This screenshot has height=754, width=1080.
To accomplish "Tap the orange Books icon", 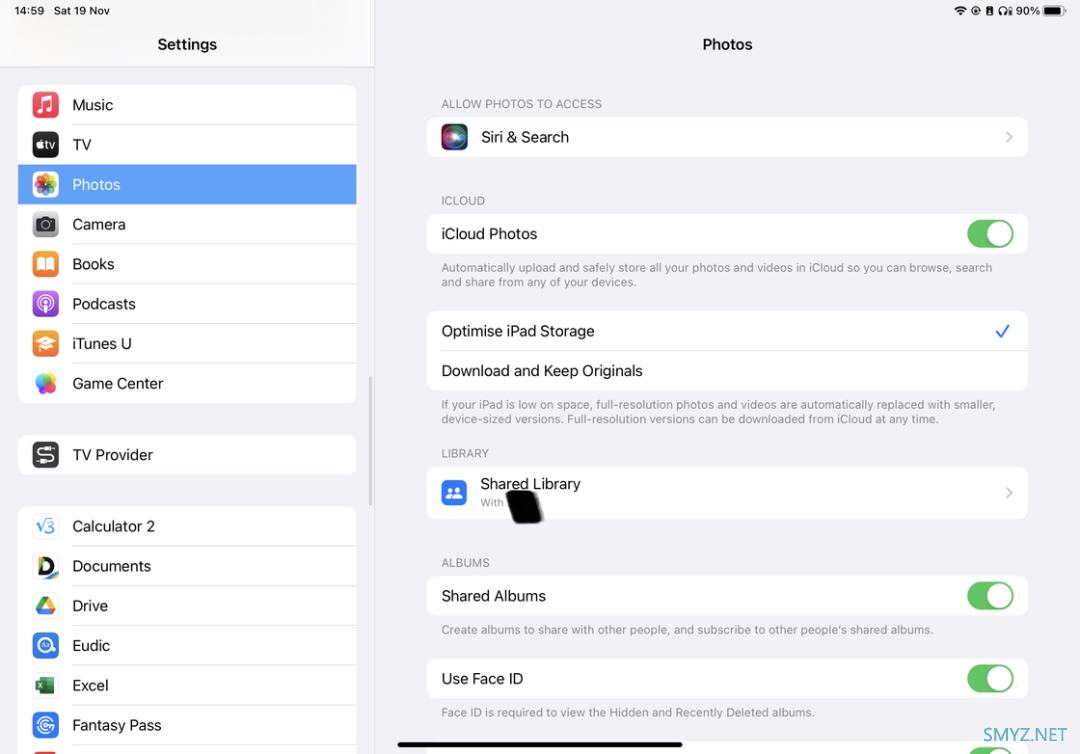I will [x=45, y=264].
